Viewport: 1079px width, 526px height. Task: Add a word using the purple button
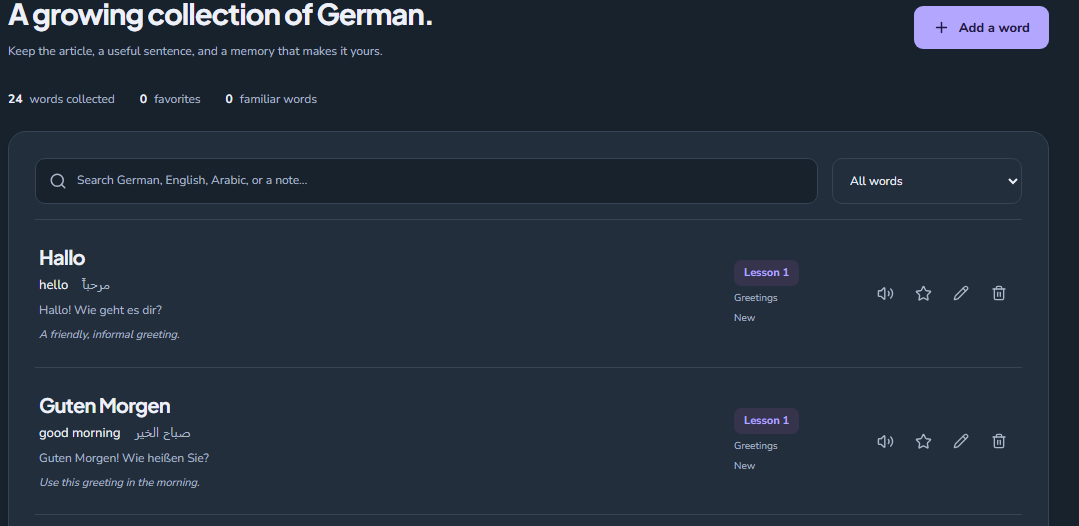pyautogui.click(x=981, y=28)
